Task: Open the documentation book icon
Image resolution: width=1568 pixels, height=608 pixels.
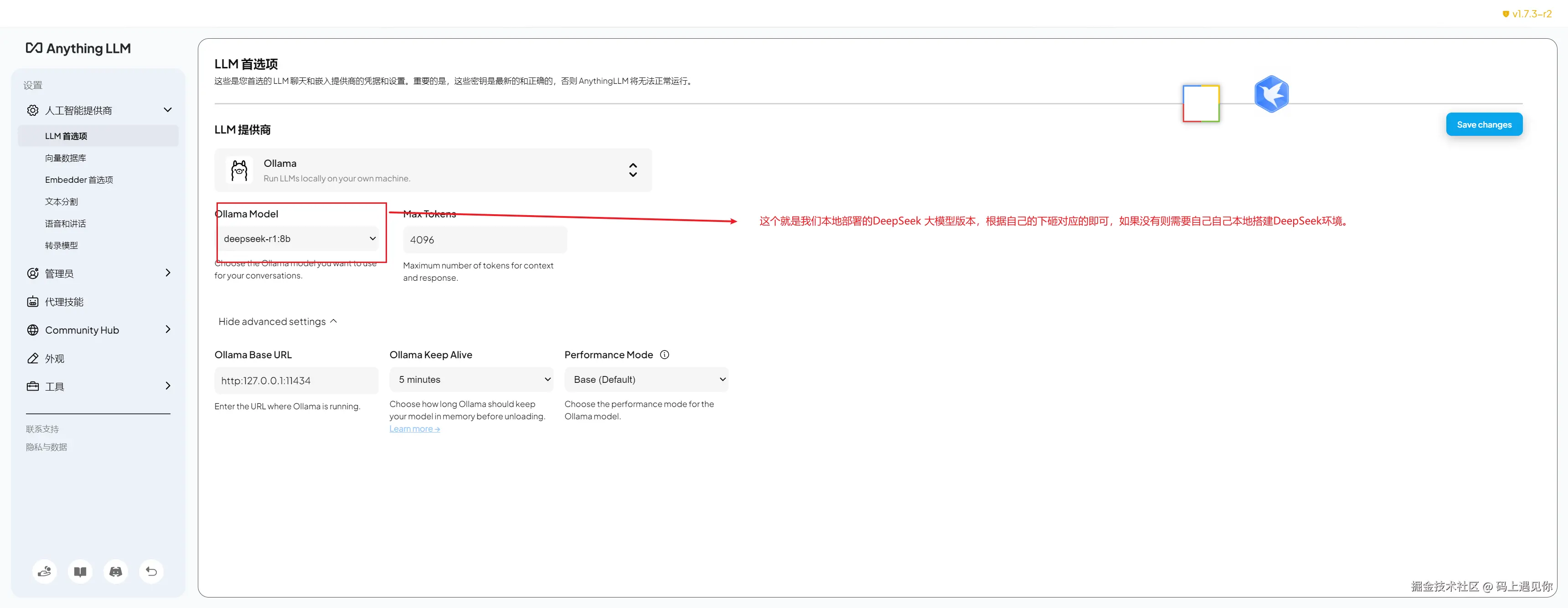Action: 80,572
